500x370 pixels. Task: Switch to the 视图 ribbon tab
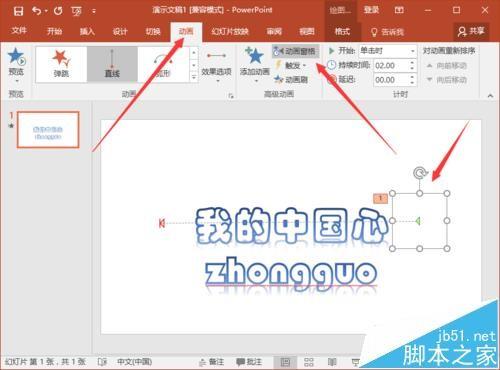tap(307, 31)
